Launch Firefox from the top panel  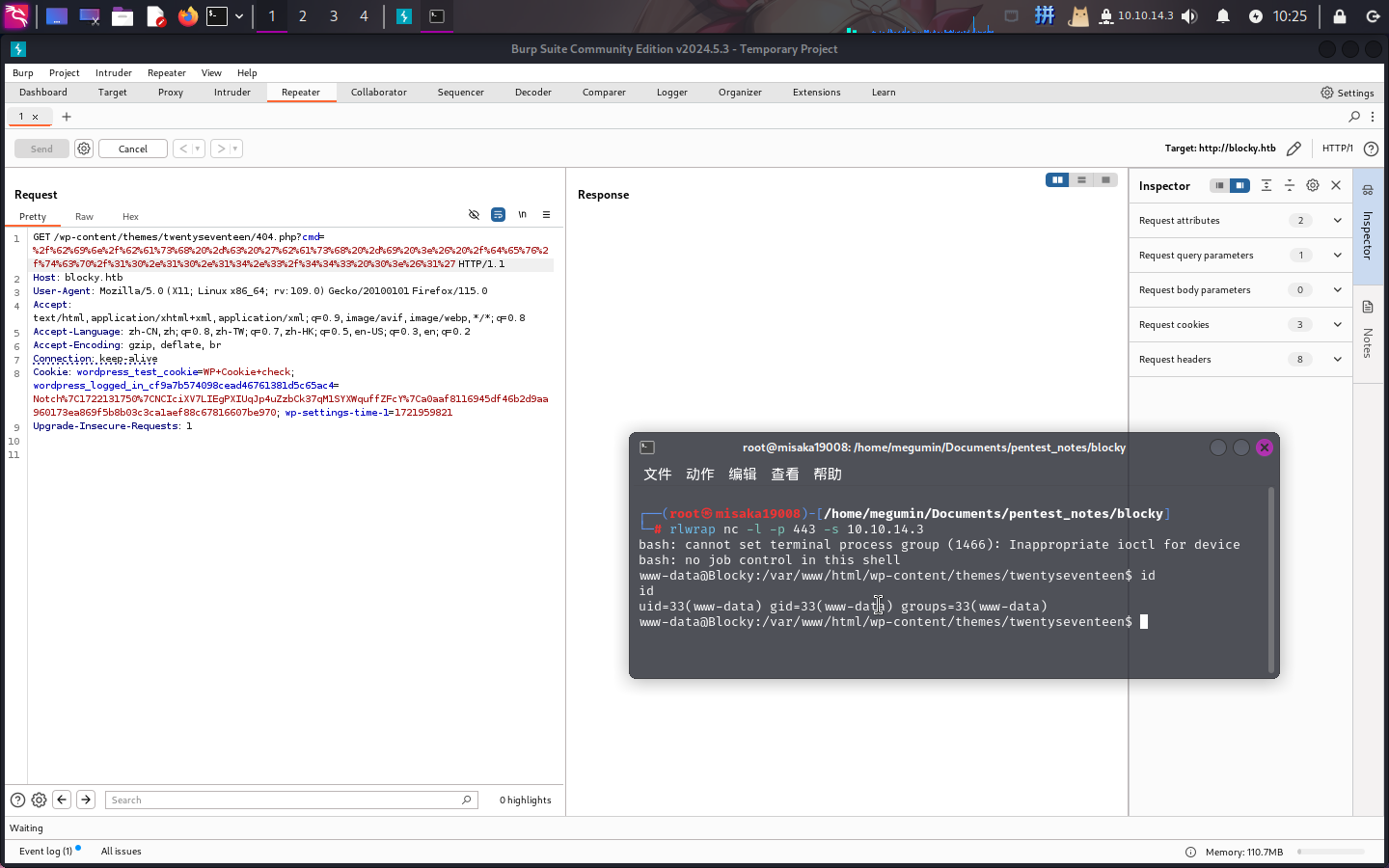(188, 15)
